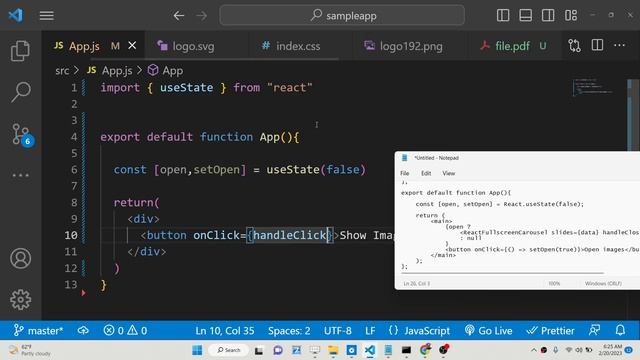Viewport: 640px width, 360px height.
Task: Click the master* branch in status bar
Action: (38, 330)
